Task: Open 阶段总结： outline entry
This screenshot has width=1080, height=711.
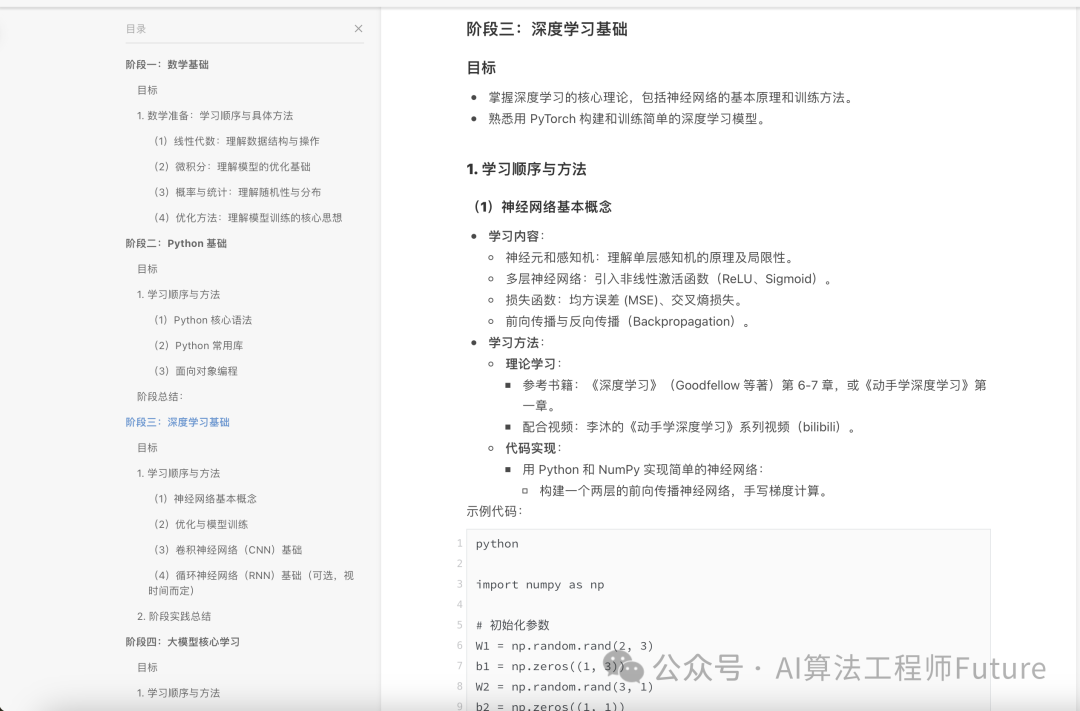Action: click(x=160, y=396)
